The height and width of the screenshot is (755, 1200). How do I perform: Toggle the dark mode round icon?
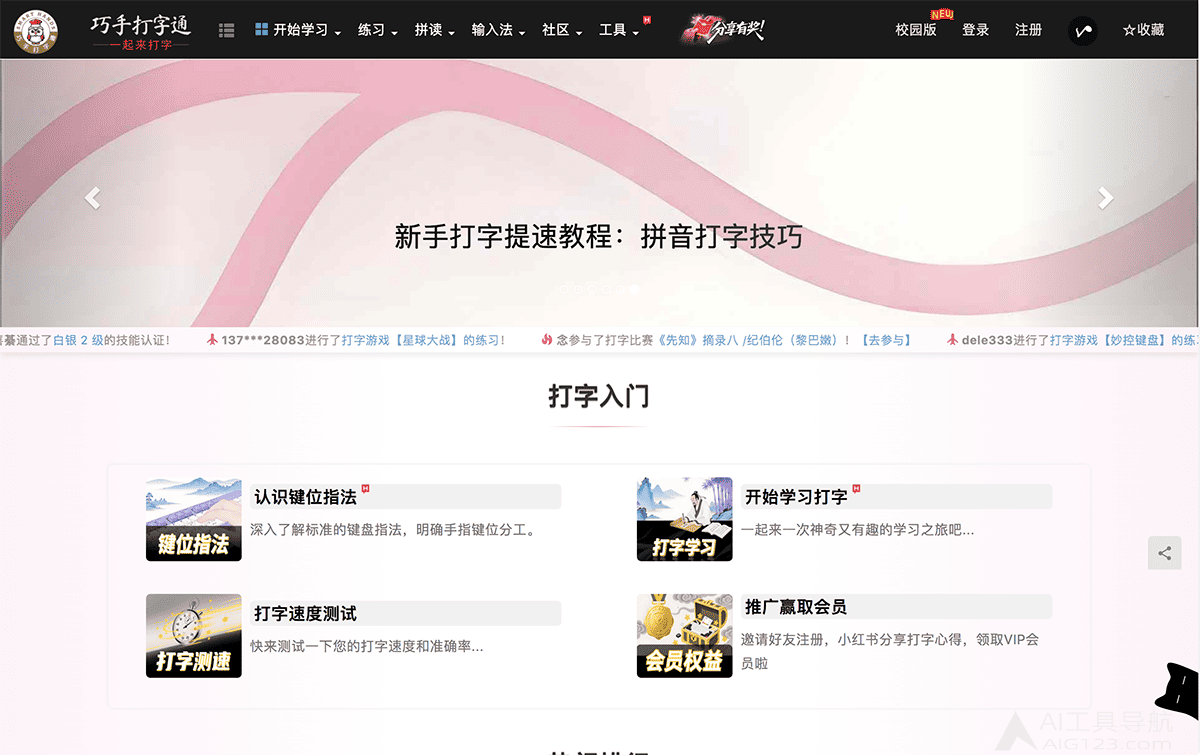click(x=1083, y=30)
